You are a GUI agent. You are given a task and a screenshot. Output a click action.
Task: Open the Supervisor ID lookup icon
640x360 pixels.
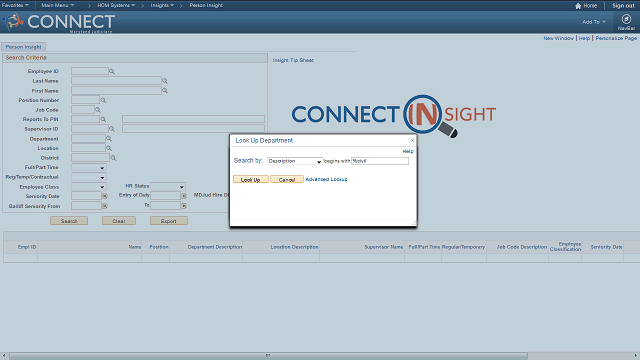pyautogui.click(x=112, y=129)
